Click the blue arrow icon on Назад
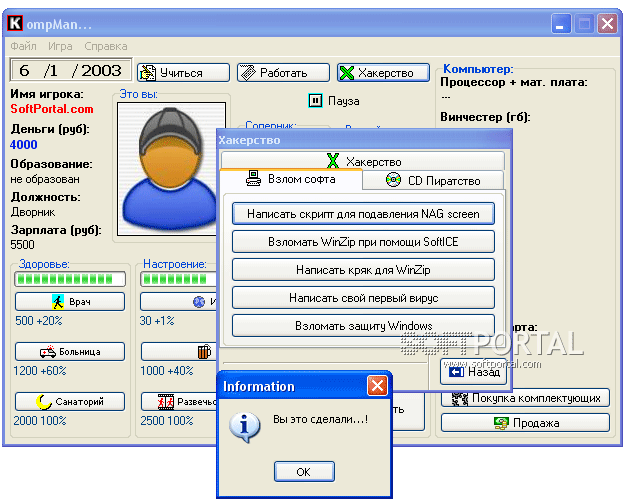Image resolution: width=628 pixels, height=502 pixels. [x=456, y=372]
